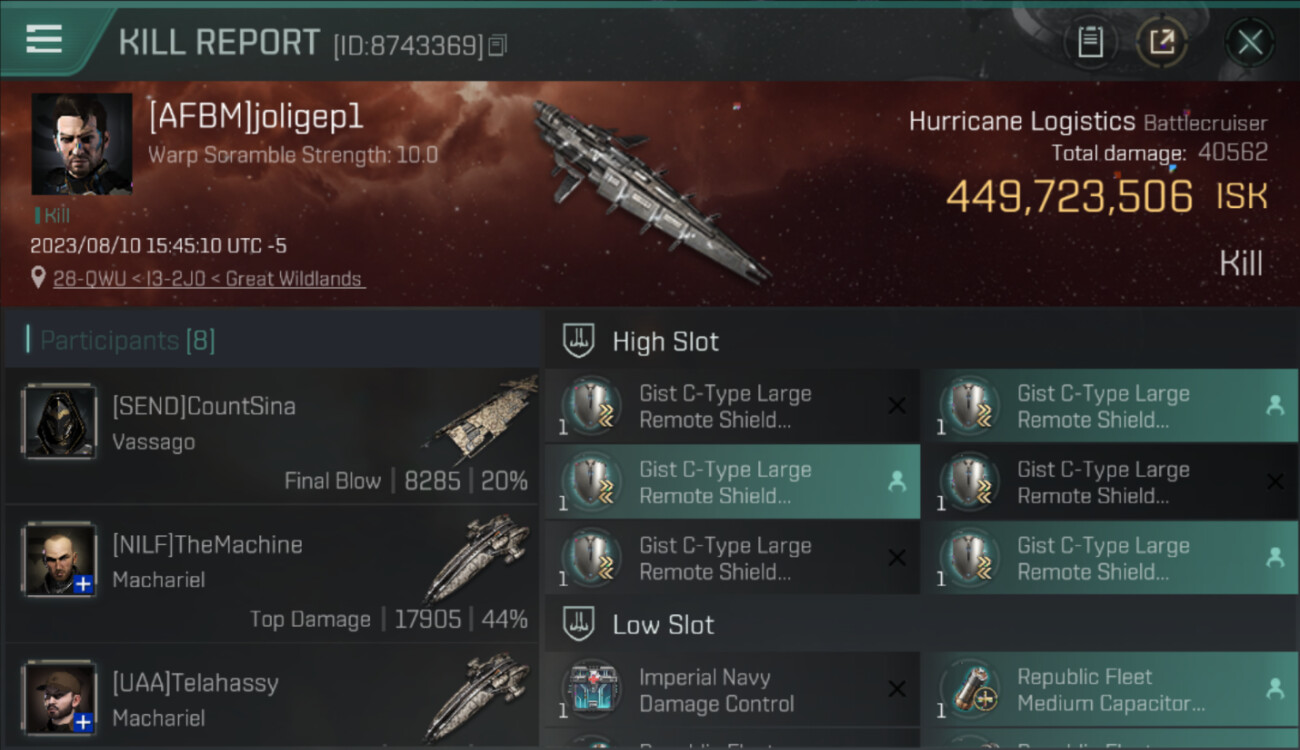Click the High Slot section header icon
The width and height of the screenshot is (1300, 750).
tap(580, 340)
